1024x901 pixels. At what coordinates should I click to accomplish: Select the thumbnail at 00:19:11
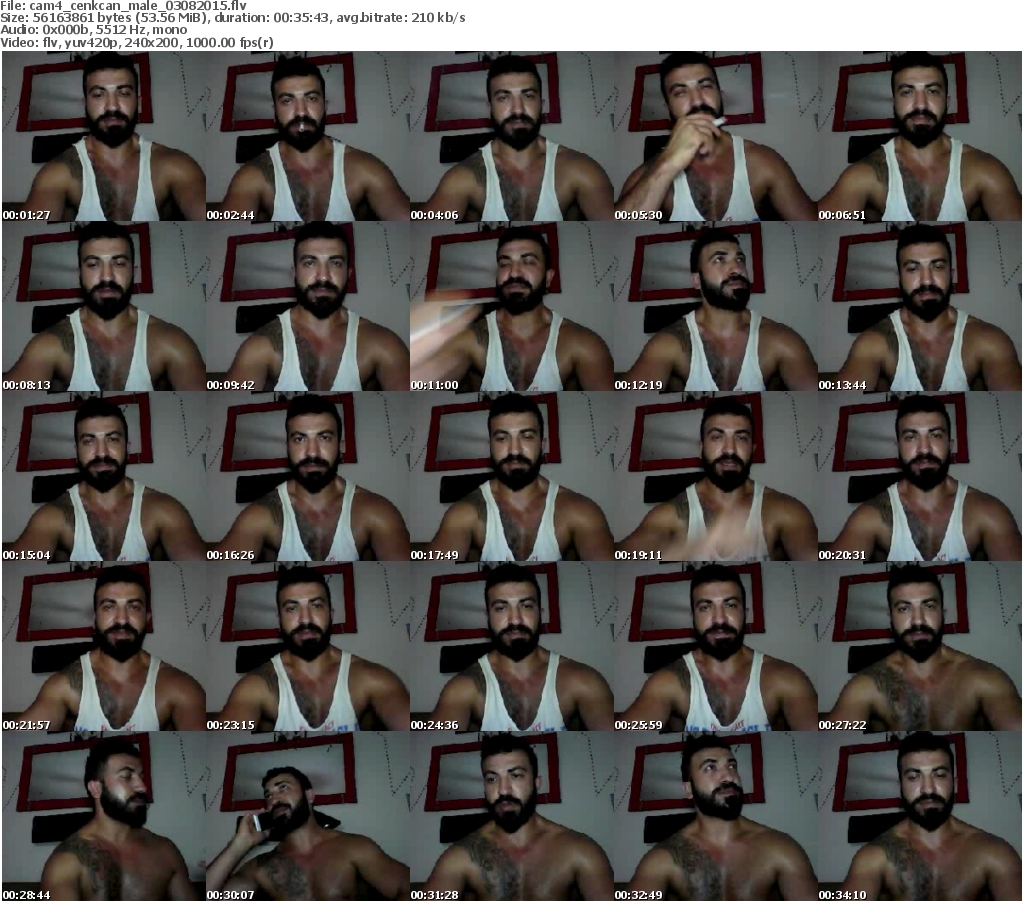(x=716, y=477)
